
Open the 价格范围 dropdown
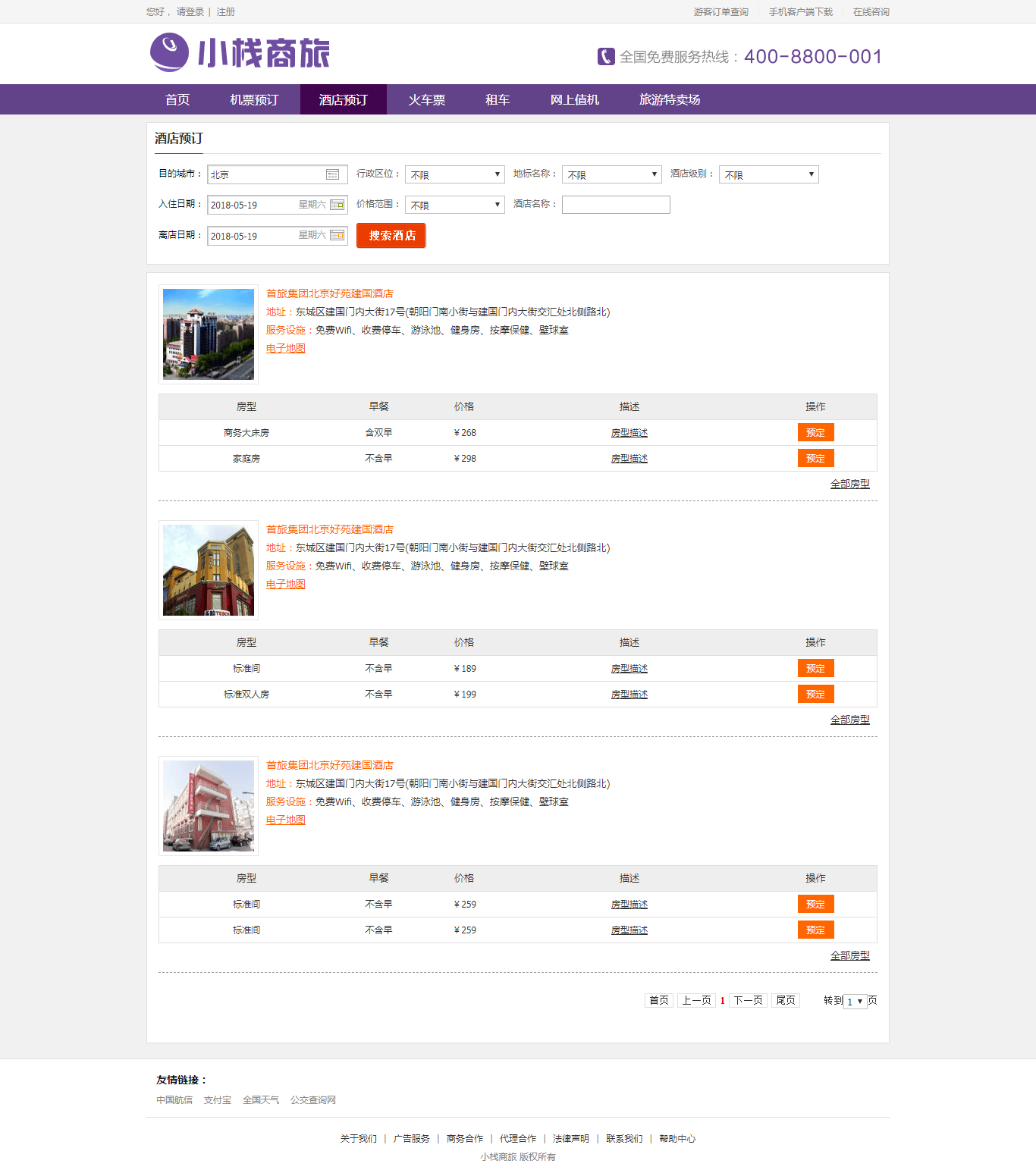coord(454,205)
